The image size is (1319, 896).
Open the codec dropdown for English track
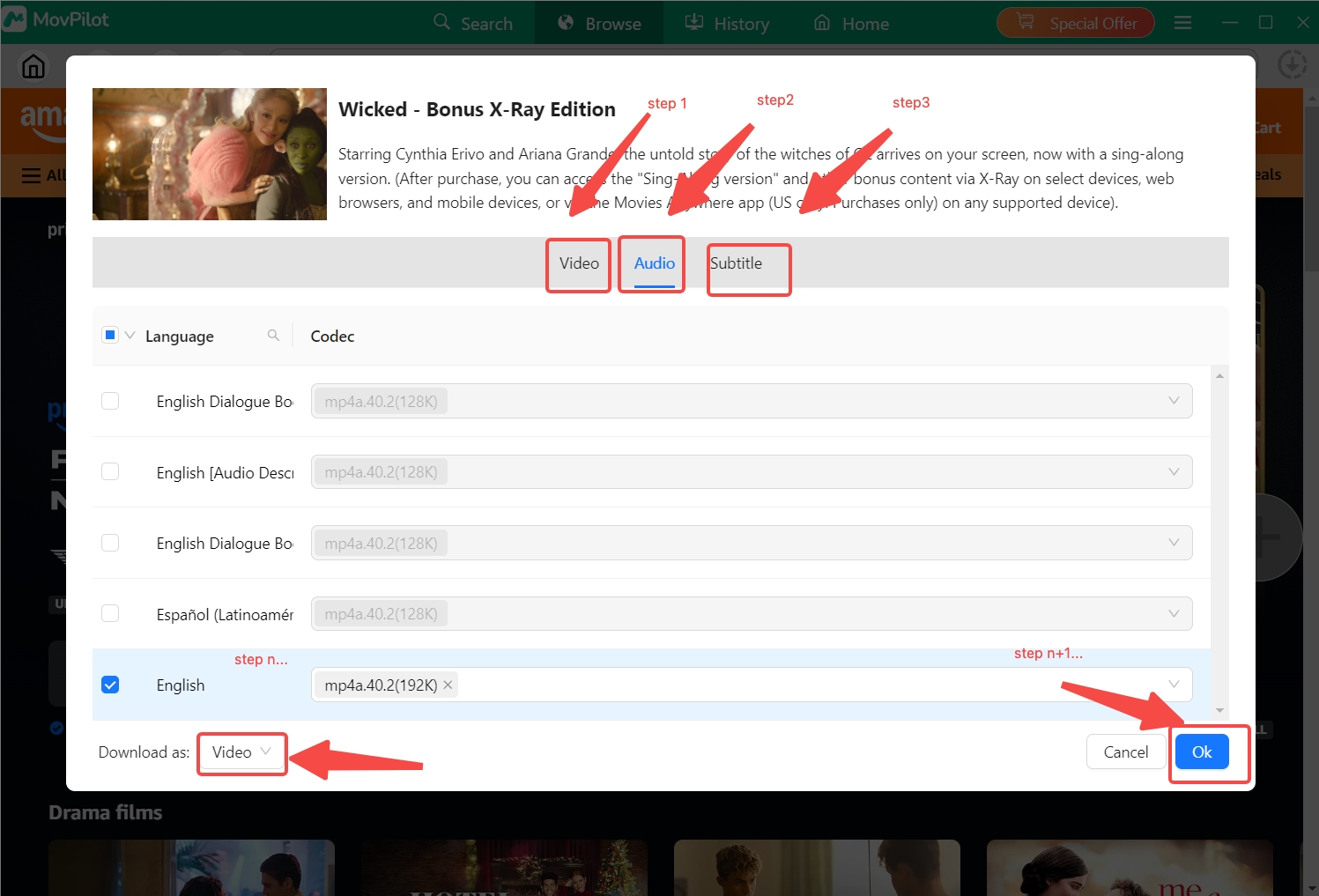click(1173, 685)
